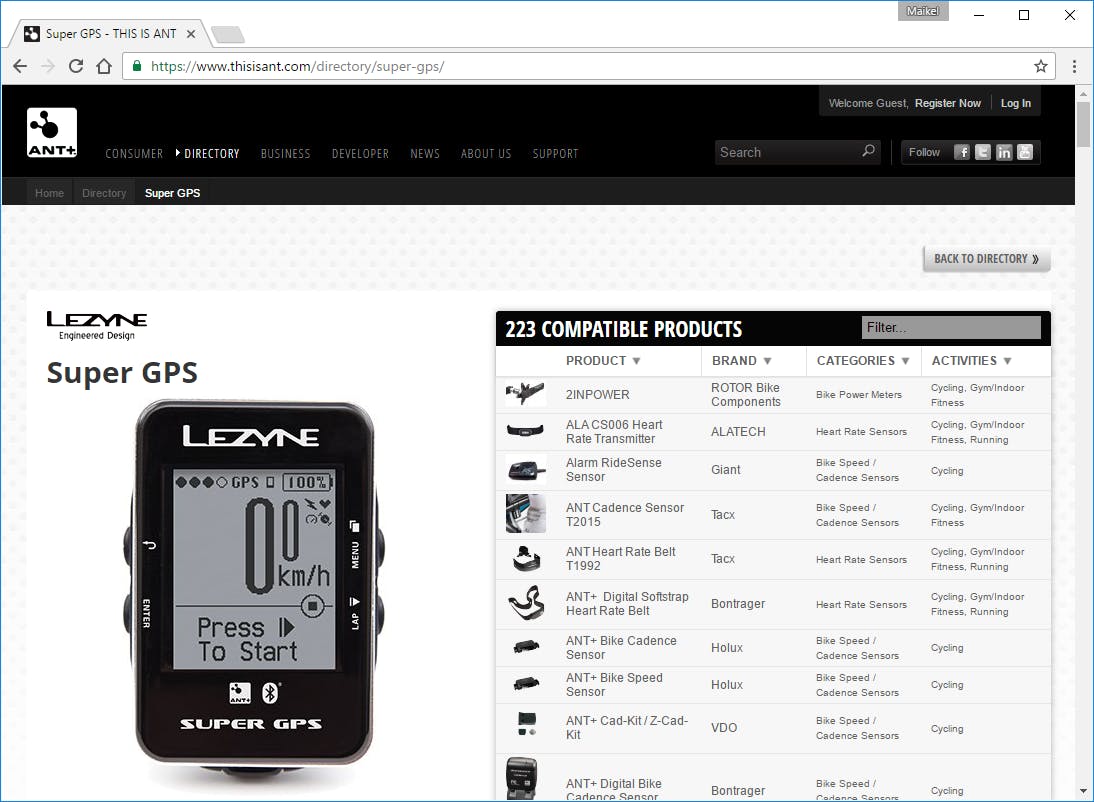Click the VDO brand cell
The height and width of the screenshot is (802, 1094).
click(x=724, y=727)
